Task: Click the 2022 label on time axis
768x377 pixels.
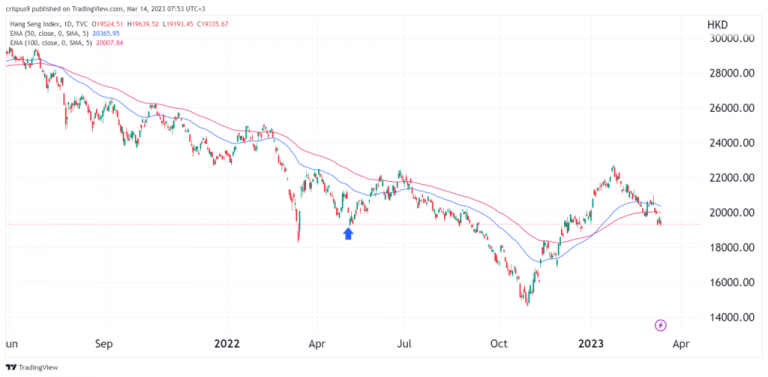Action: (x=227, y=344)
